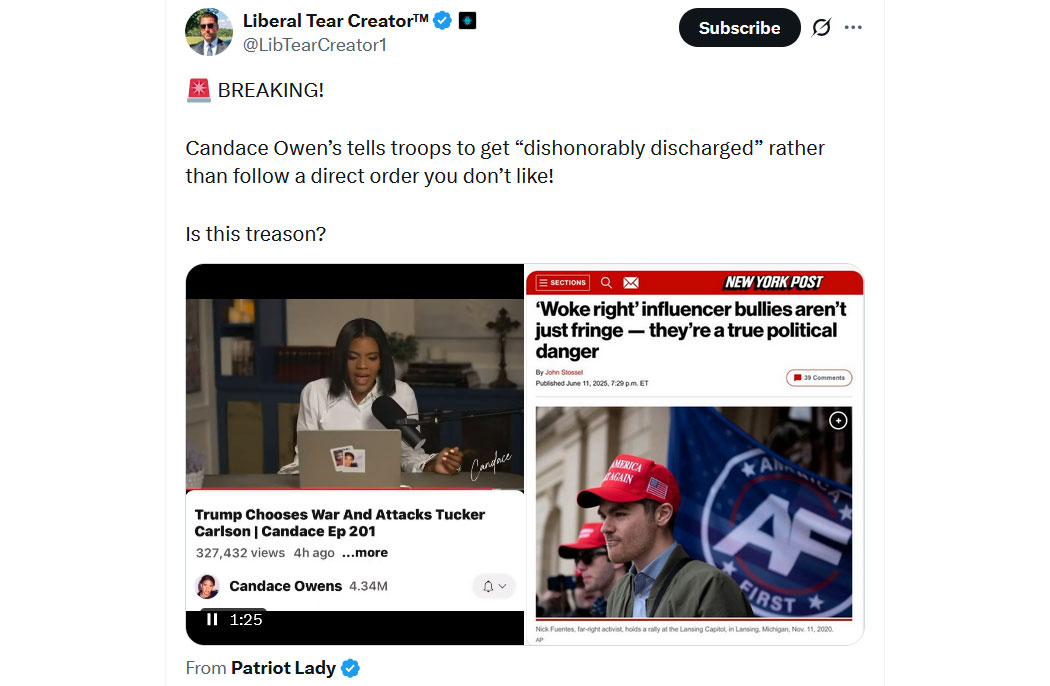Click the New York Post email envelope icon

click(x=631, y=283)
